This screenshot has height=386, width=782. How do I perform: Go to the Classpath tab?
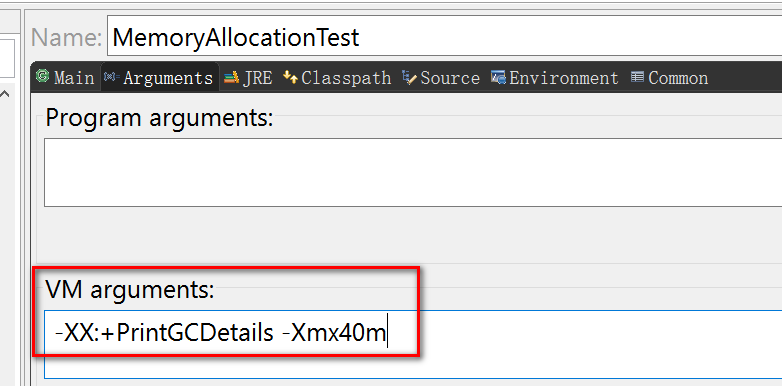point(337,77)
